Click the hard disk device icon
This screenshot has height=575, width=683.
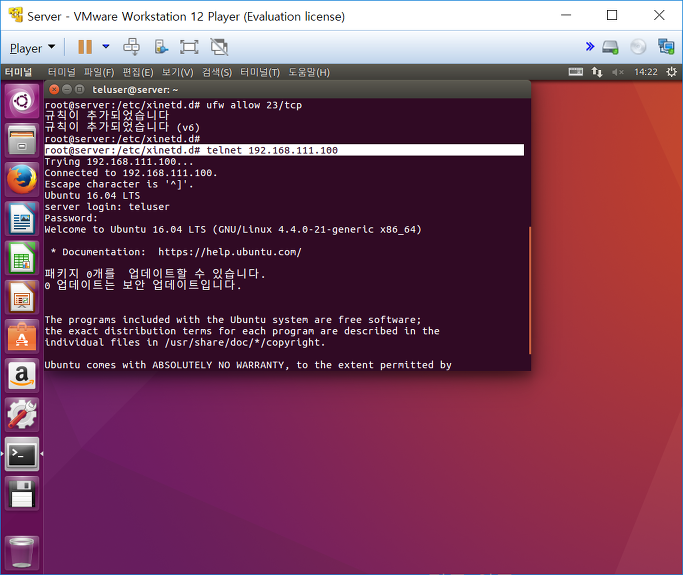pos(610,47)
